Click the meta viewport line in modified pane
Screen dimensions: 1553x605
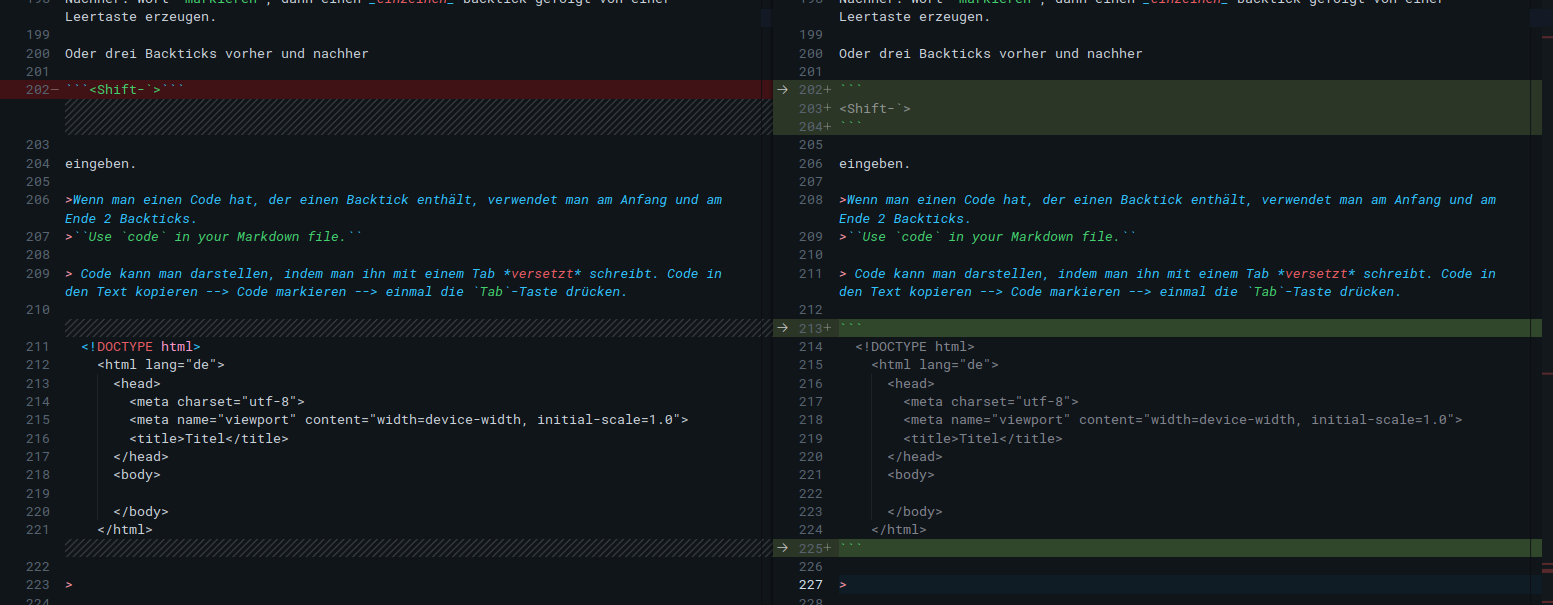pos(1183,420)
